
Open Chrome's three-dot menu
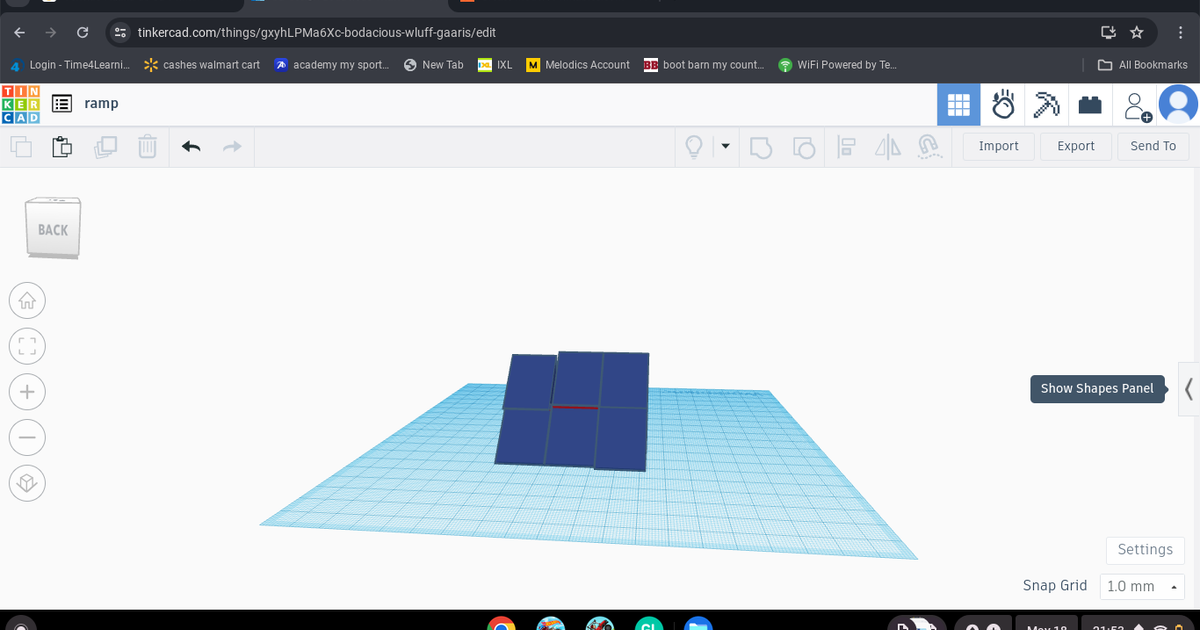pyautogui.click(x=1180, y=32)
